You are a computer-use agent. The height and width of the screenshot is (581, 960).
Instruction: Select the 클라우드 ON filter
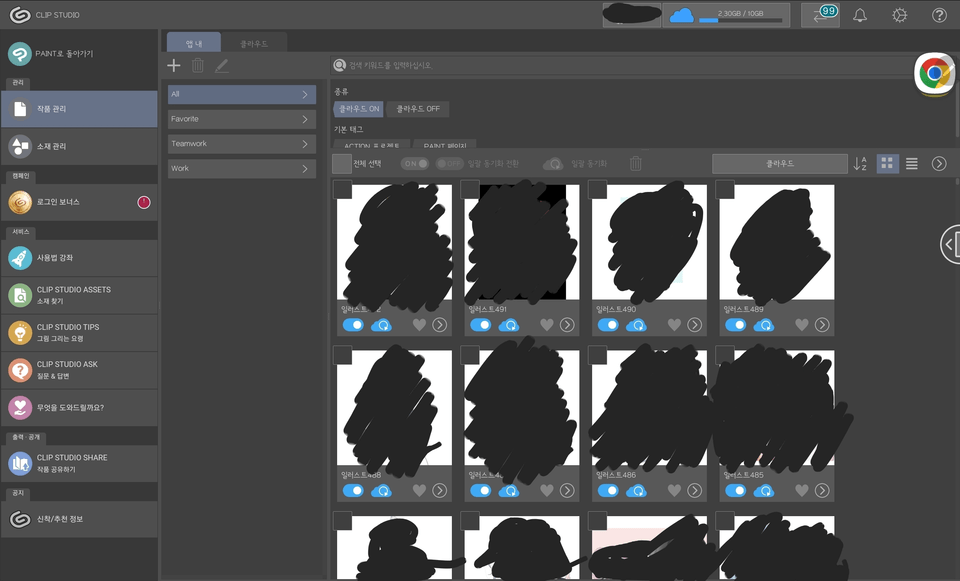[359, 109]
